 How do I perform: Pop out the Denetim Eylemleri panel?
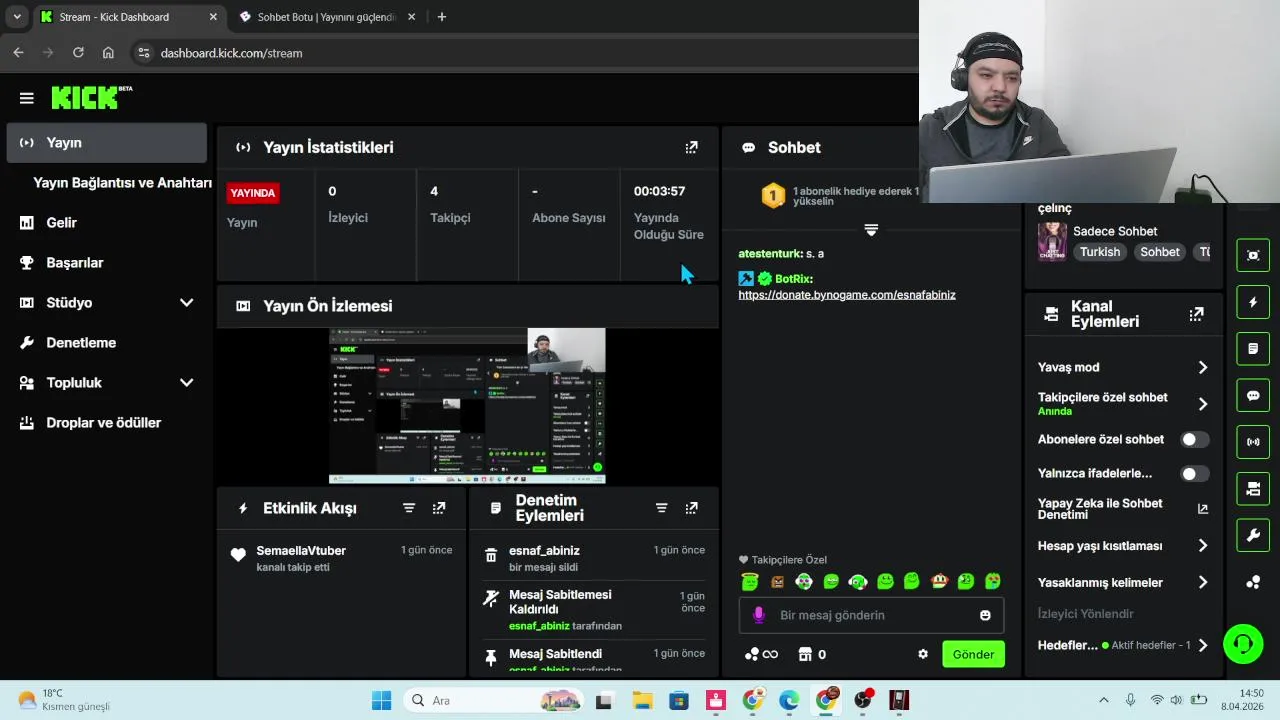(691, 508)
